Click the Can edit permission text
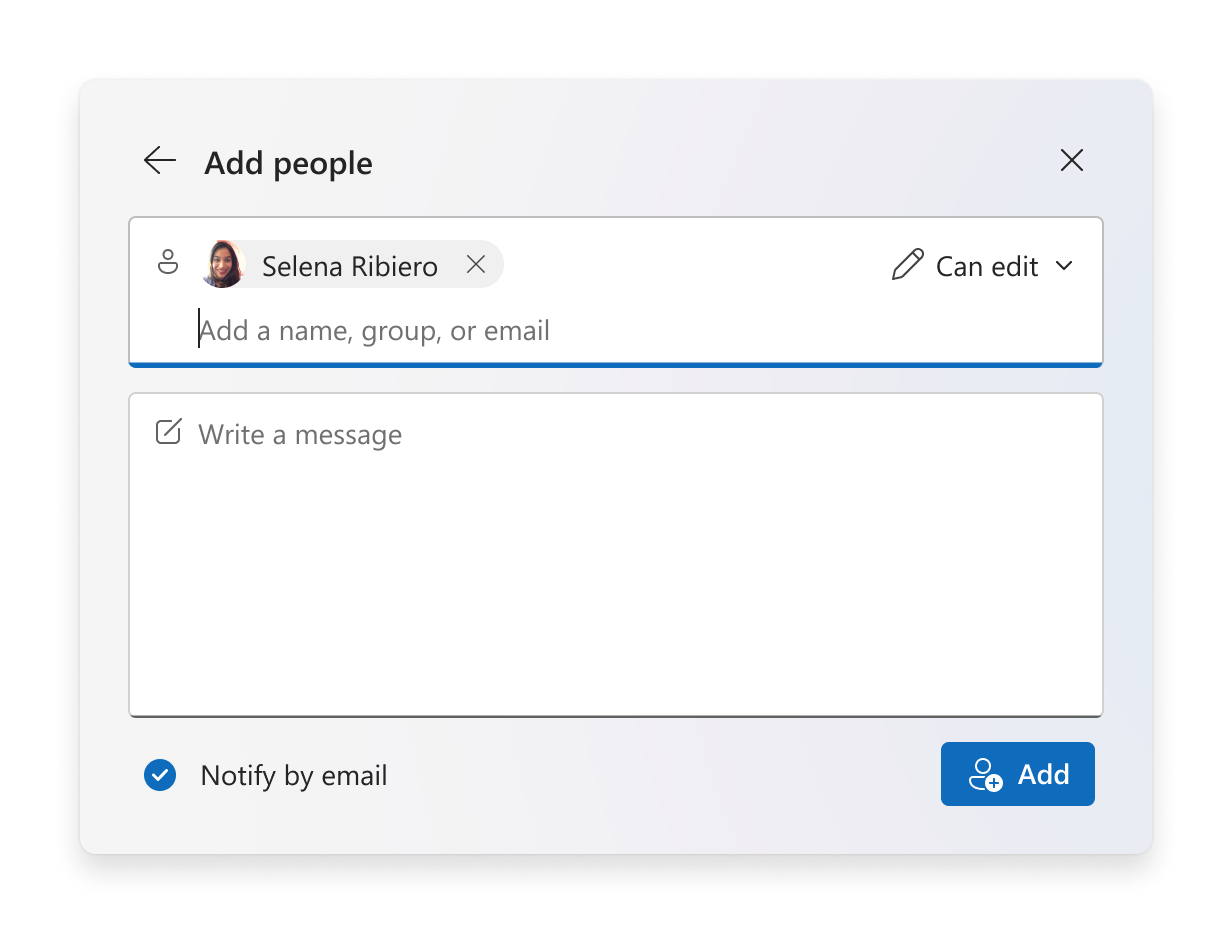1232x934 pixels. [987, 267]
